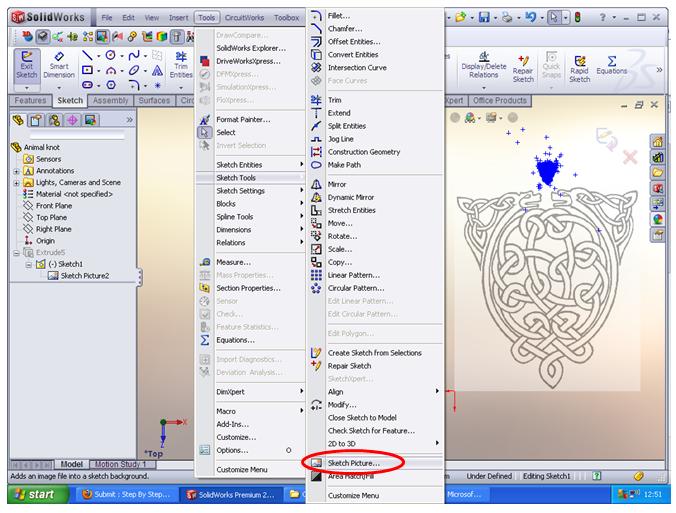
Task: Open the Spline Tools submenu
Action: point(251,217)
